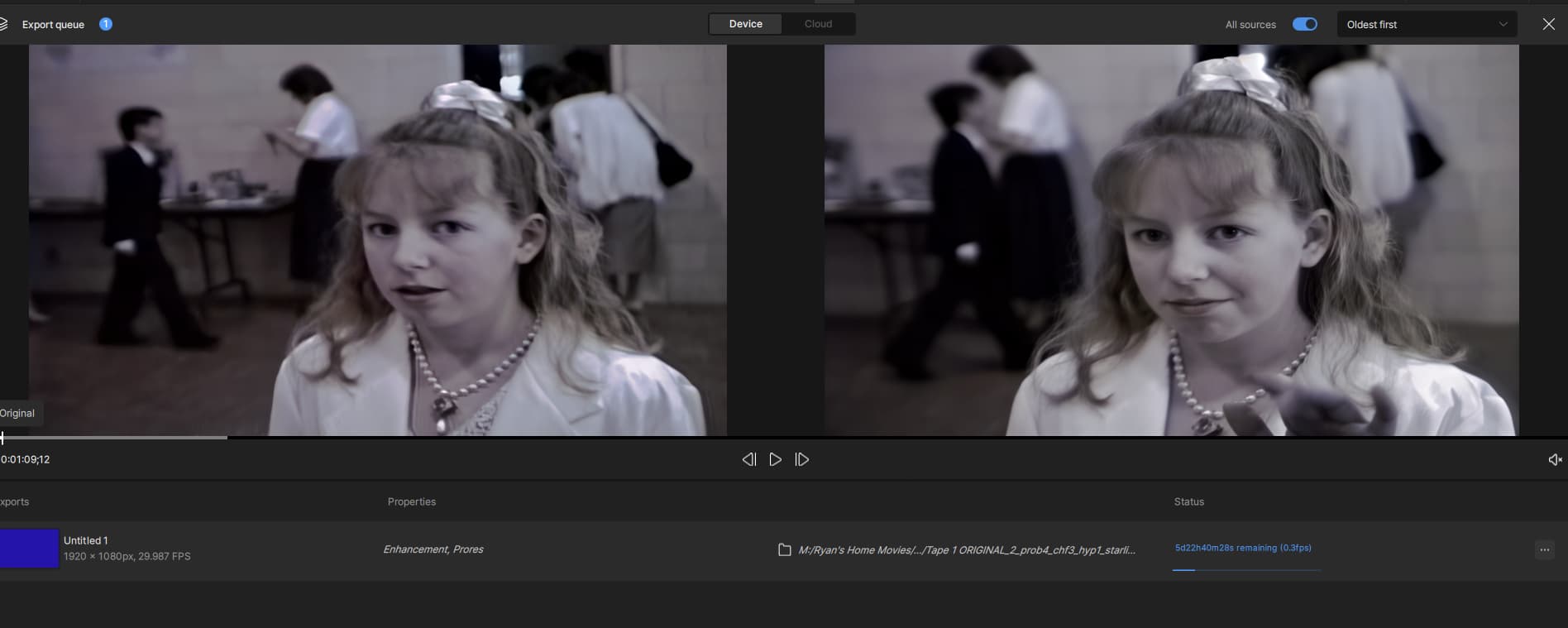The image size is (1568, 628).
Task: Click the Export queue title
Action: pyautogui.click(x=53, y=25)
